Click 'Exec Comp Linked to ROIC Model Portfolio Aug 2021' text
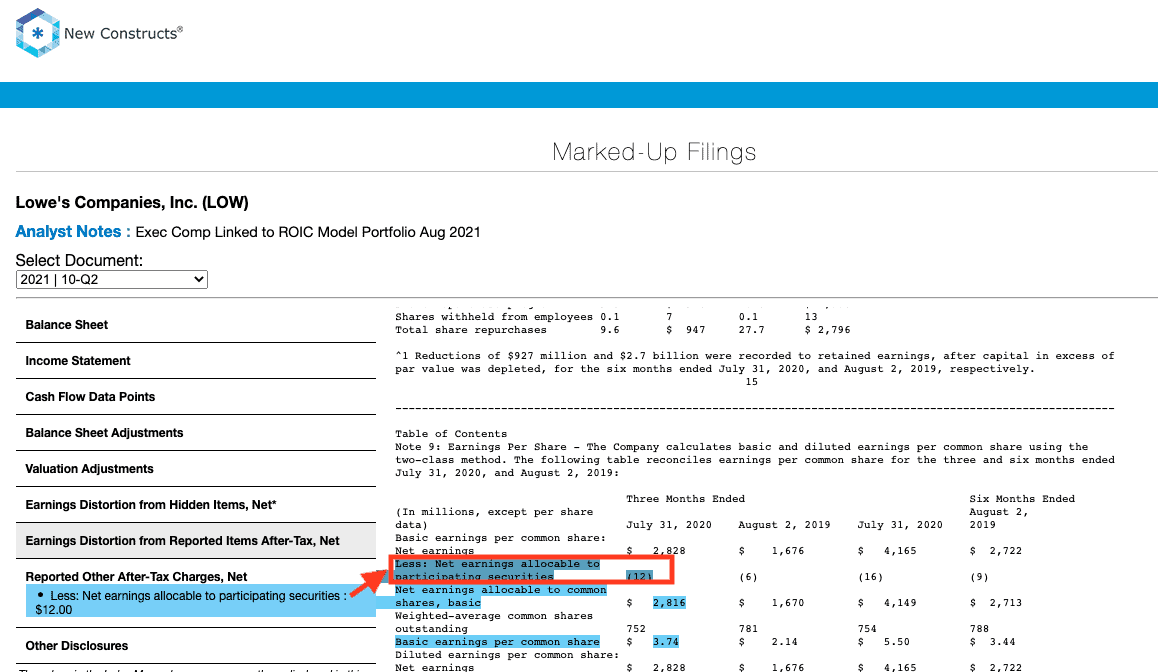 point(308,232)
